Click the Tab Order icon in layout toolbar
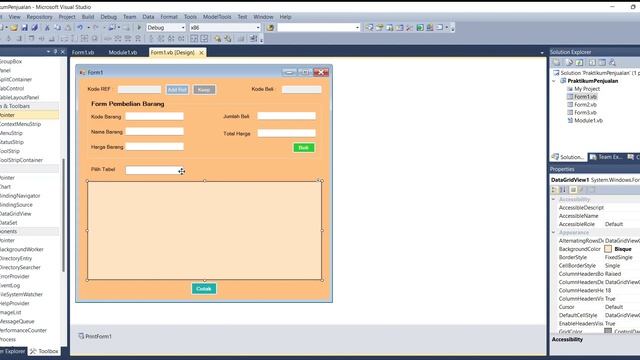 pyautogui.click(x=253, y=38)
